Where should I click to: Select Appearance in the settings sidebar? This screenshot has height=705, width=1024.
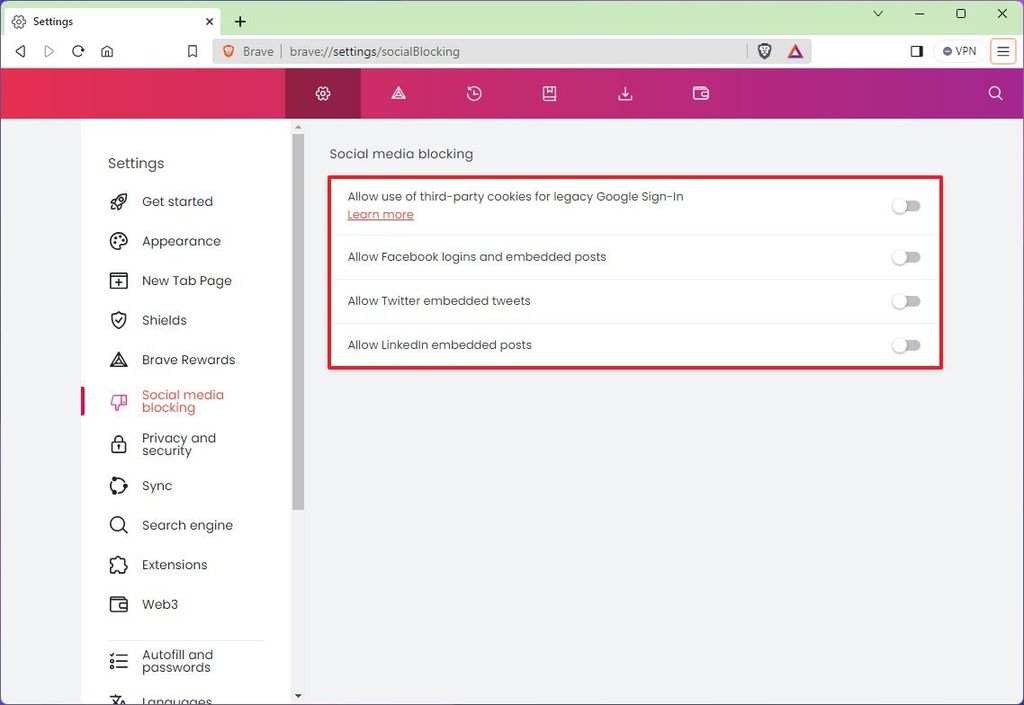tap(181, 241)
